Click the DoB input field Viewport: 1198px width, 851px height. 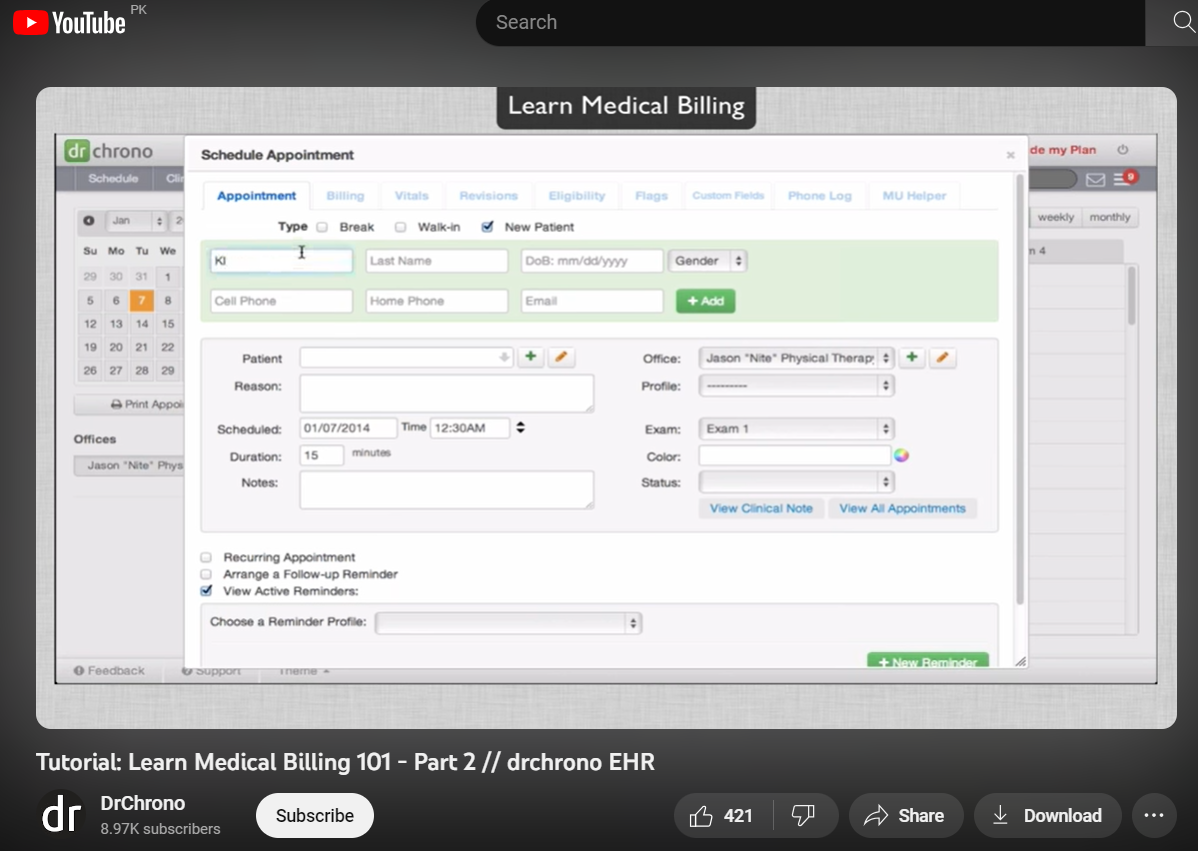[592, 260]
